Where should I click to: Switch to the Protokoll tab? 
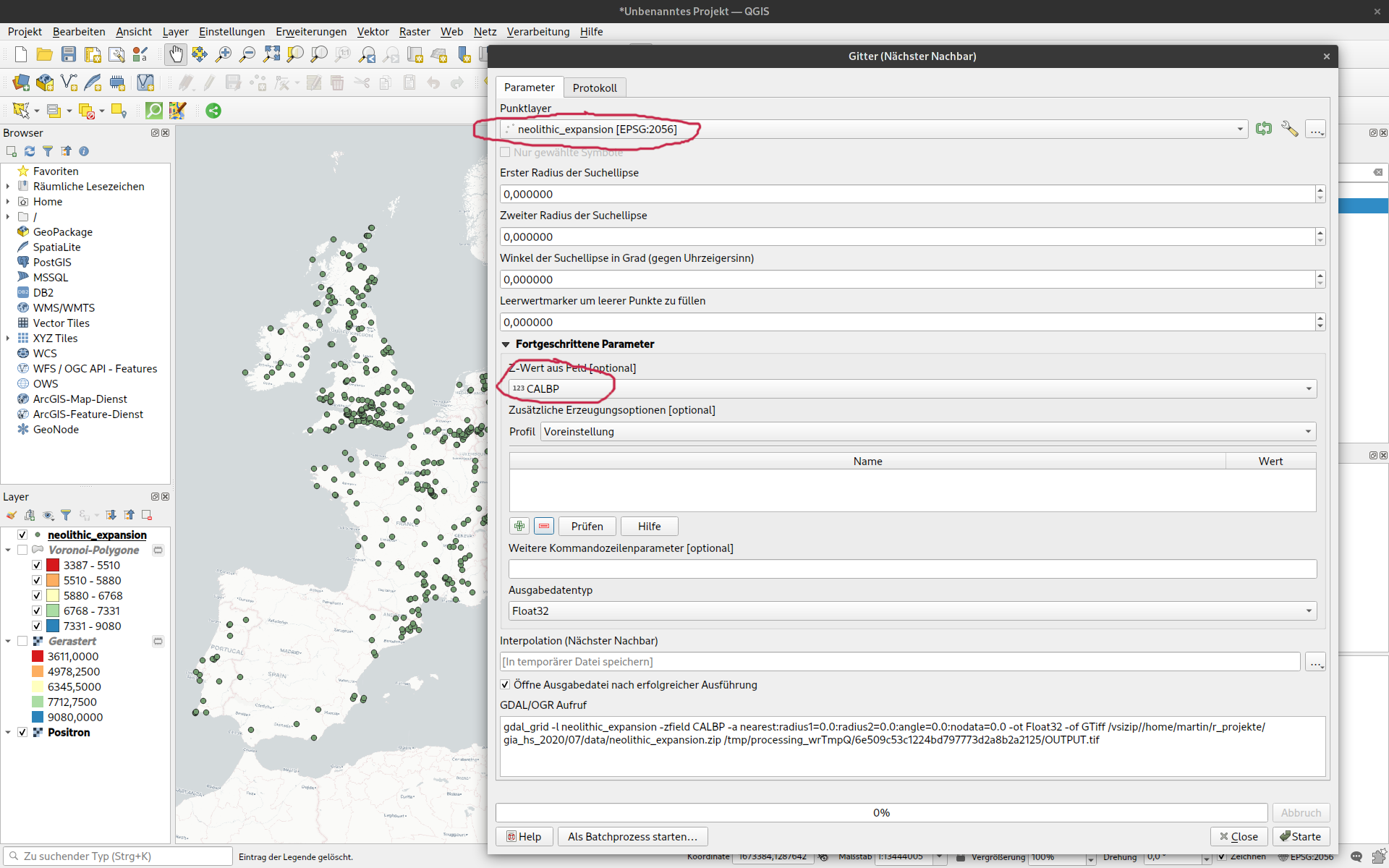(x=594, y=88)
